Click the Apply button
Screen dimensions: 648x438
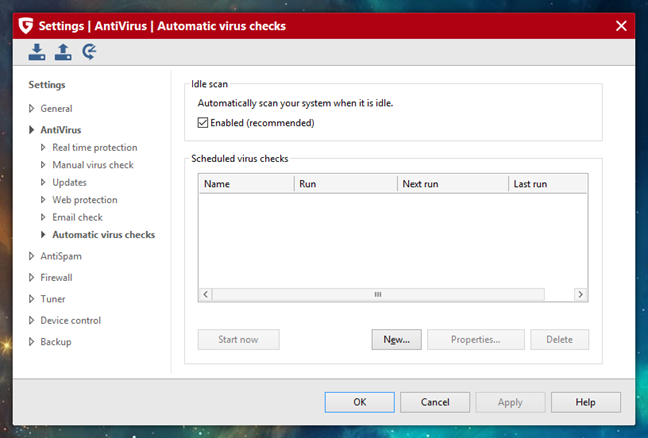tap(510, 402)
